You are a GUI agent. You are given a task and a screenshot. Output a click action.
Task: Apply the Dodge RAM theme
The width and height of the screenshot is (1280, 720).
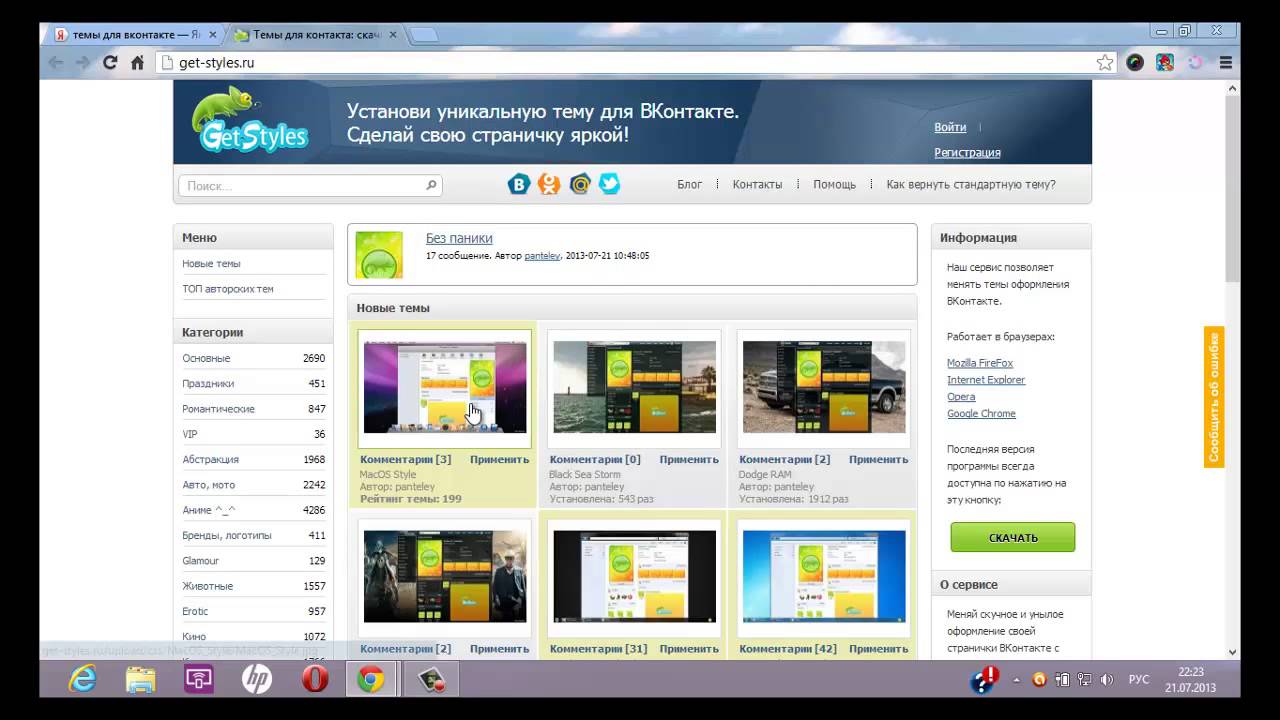(x=878, y=460)
